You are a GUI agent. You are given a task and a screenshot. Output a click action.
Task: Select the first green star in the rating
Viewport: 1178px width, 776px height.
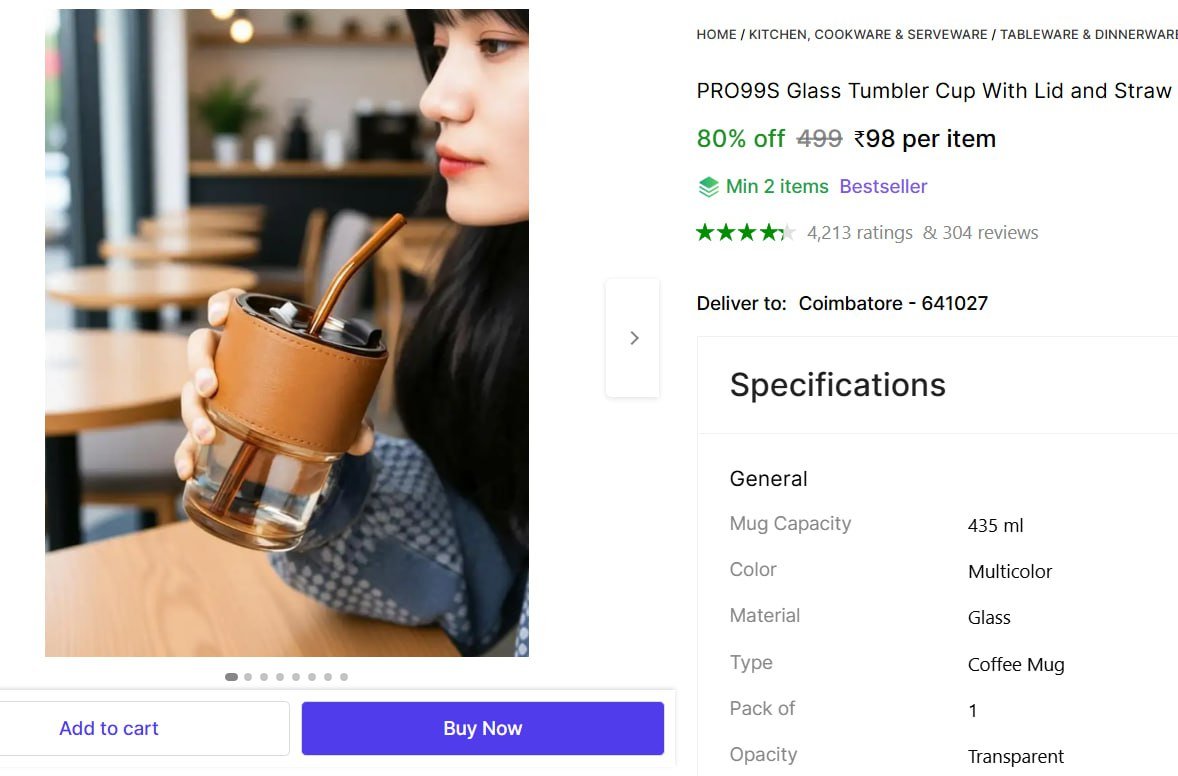point(703,231)
